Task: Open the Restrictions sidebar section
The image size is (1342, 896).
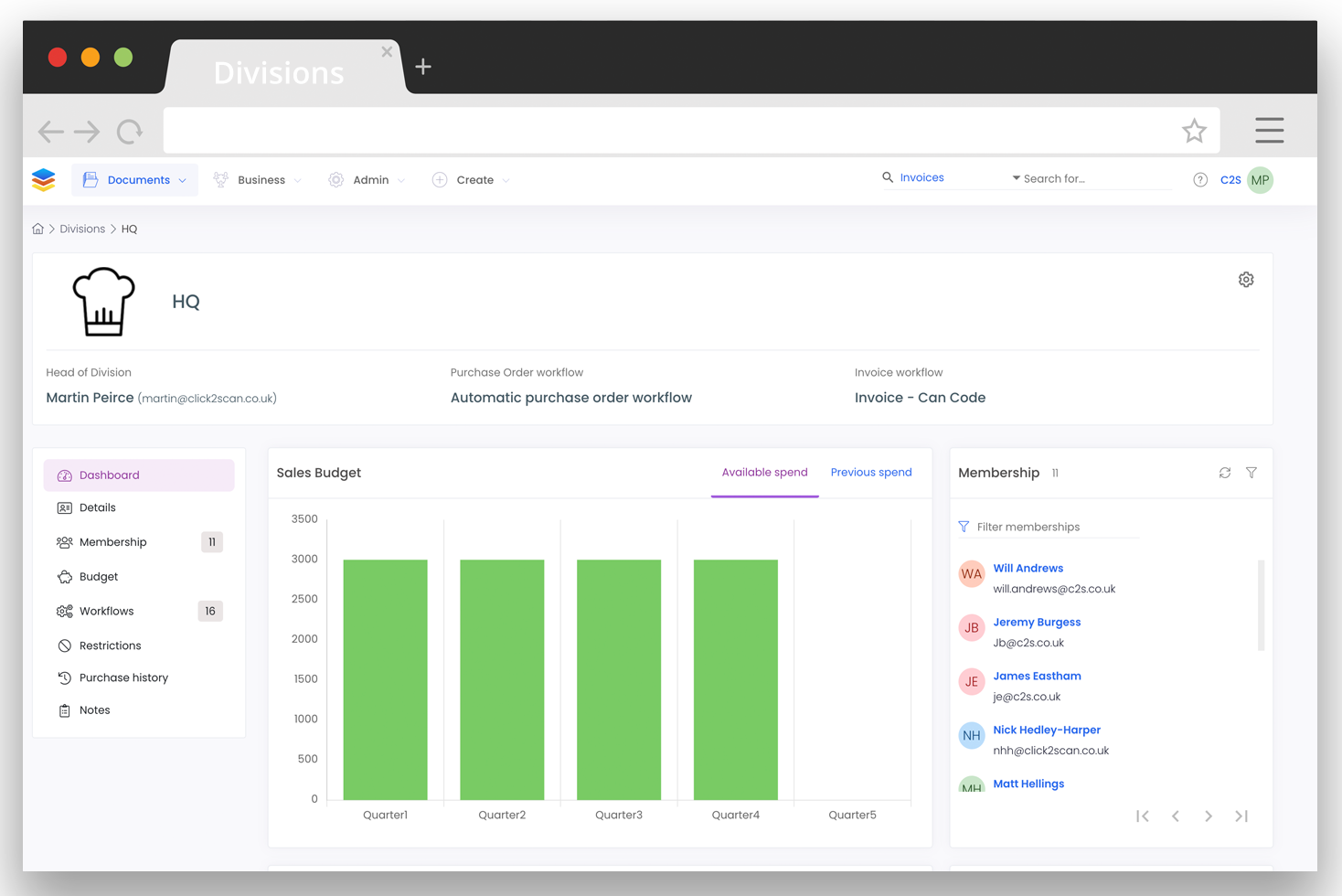Action: pyautogui.click(x=112, y=645)
